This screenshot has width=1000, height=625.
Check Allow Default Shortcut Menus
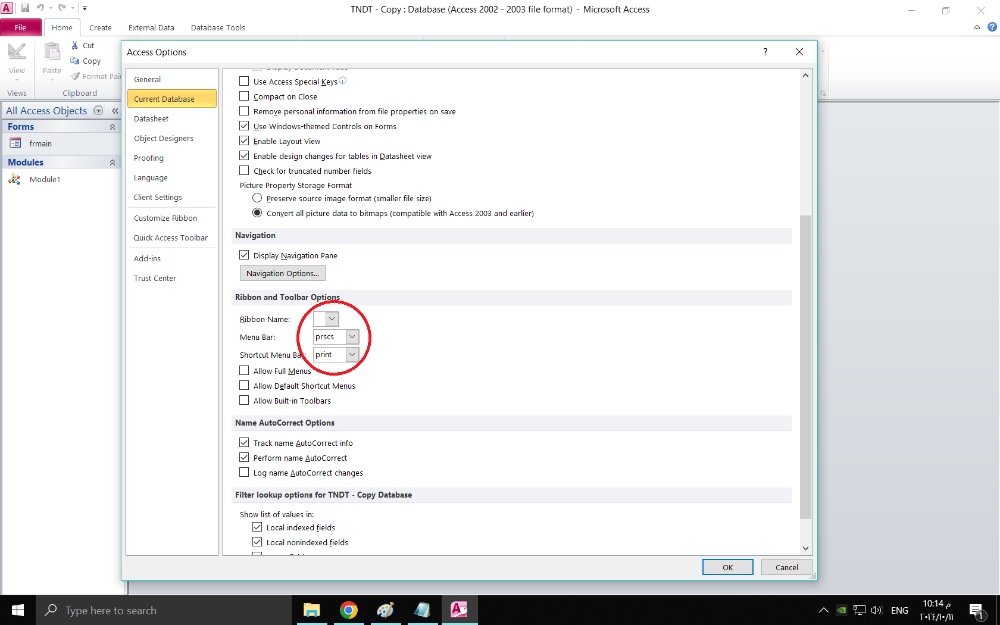click(x=244, y=385)
